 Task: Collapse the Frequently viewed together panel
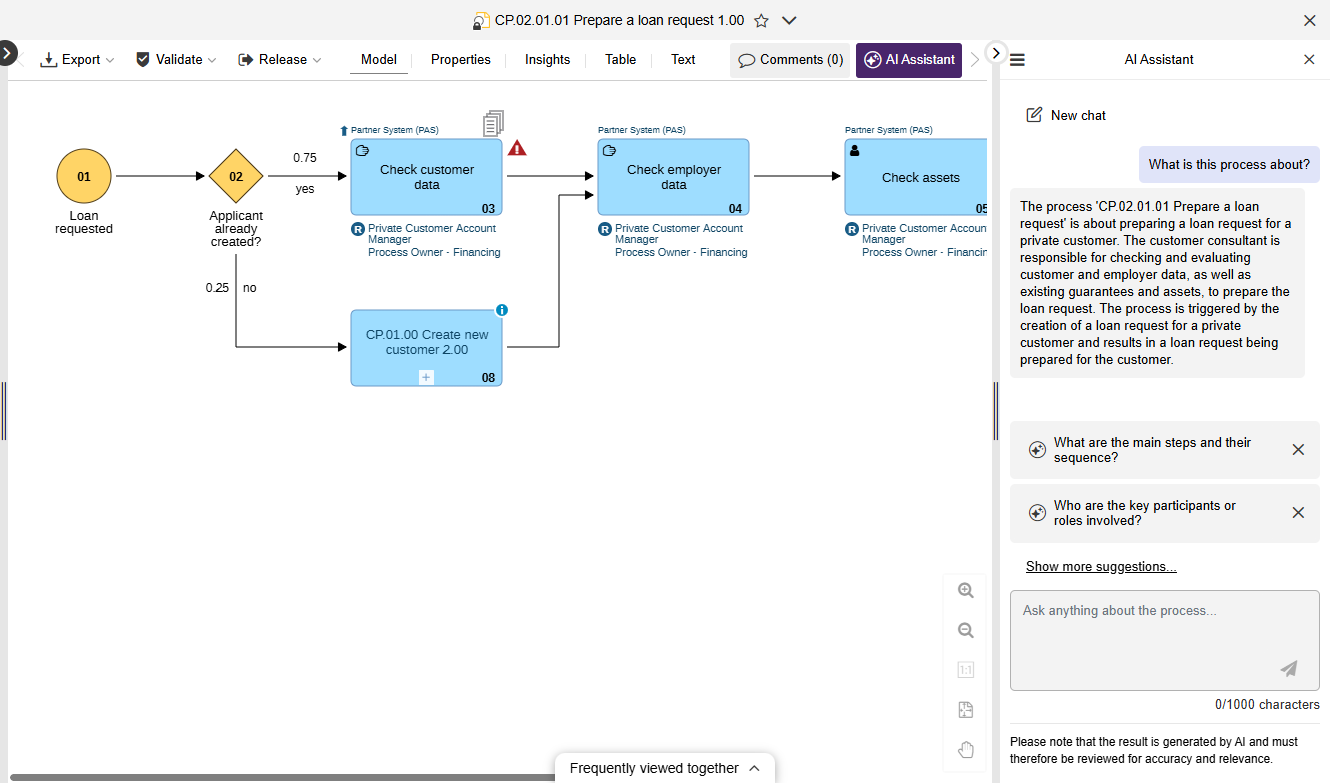point(753,768)
